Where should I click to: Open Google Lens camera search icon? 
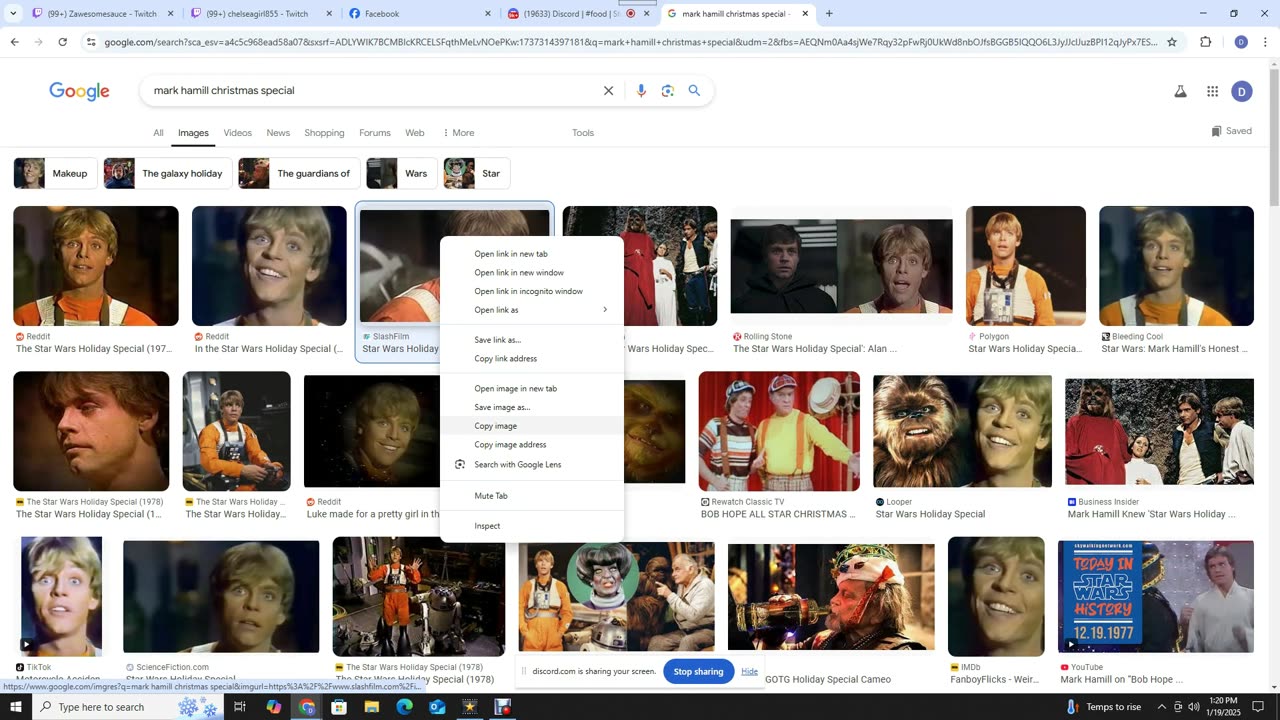668,91
